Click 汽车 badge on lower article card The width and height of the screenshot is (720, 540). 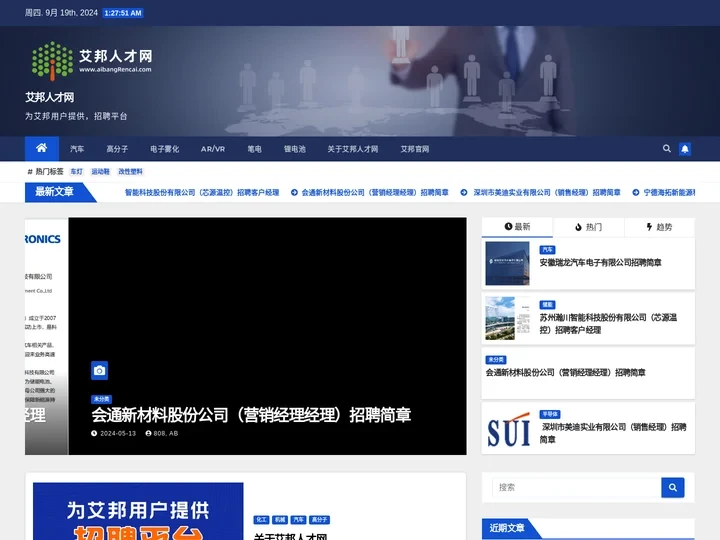(x=298, y=520)
